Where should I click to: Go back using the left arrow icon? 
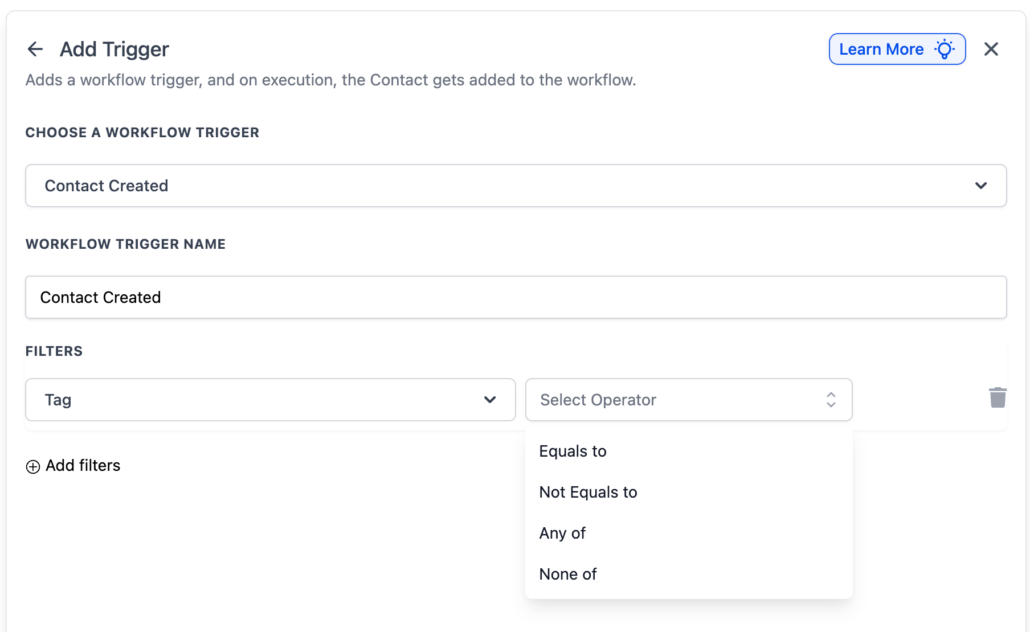pyautogui.click(x=35, y=49)
